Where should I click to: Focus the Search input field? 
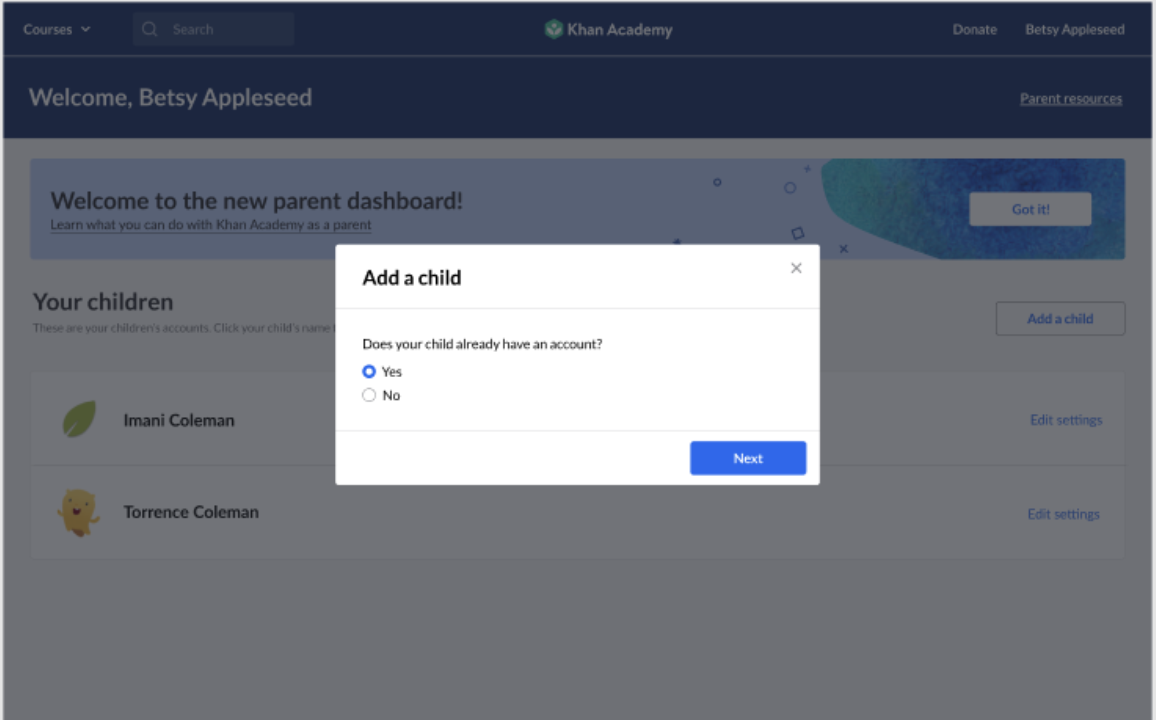(213, 29)
